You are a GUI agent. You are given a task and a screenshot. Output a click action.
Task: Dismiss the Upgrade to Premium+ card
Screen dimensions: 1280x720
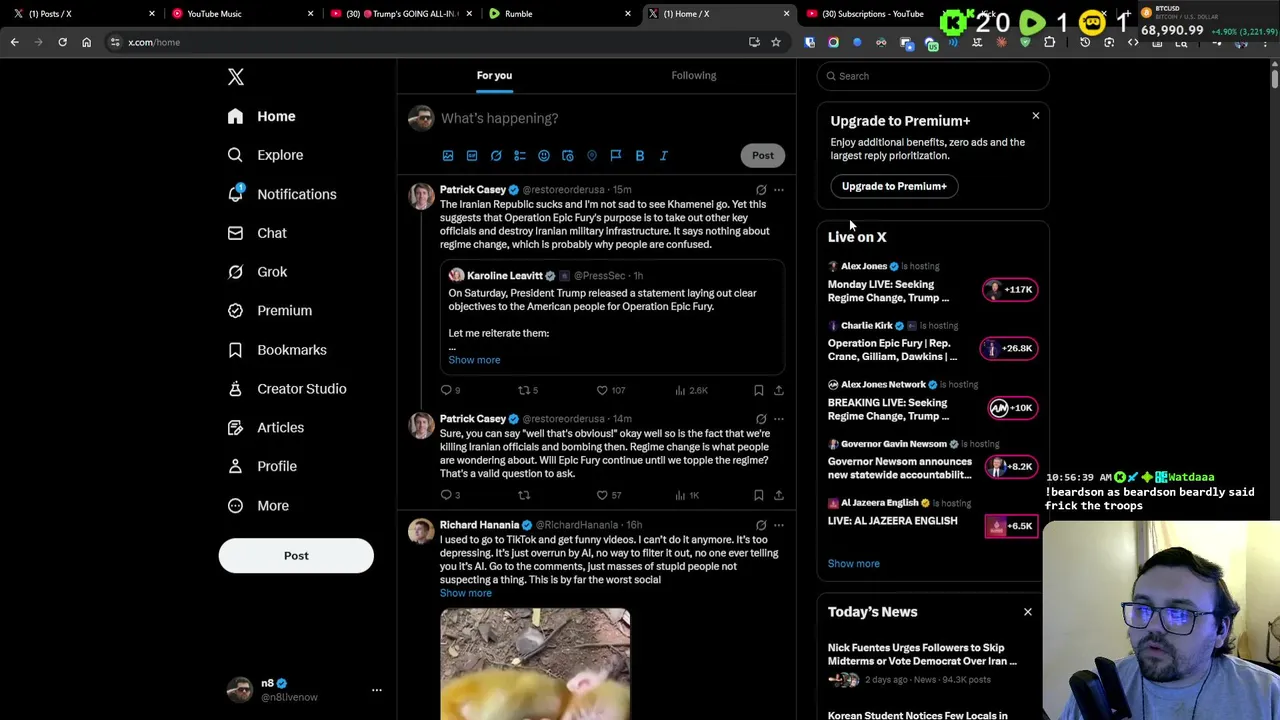pos(1036,116)
